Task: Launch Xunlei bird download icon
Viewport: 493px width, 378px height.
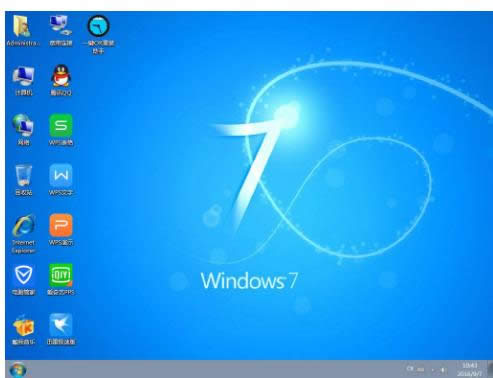Action: pyautogui.click(x=61, y=329)
